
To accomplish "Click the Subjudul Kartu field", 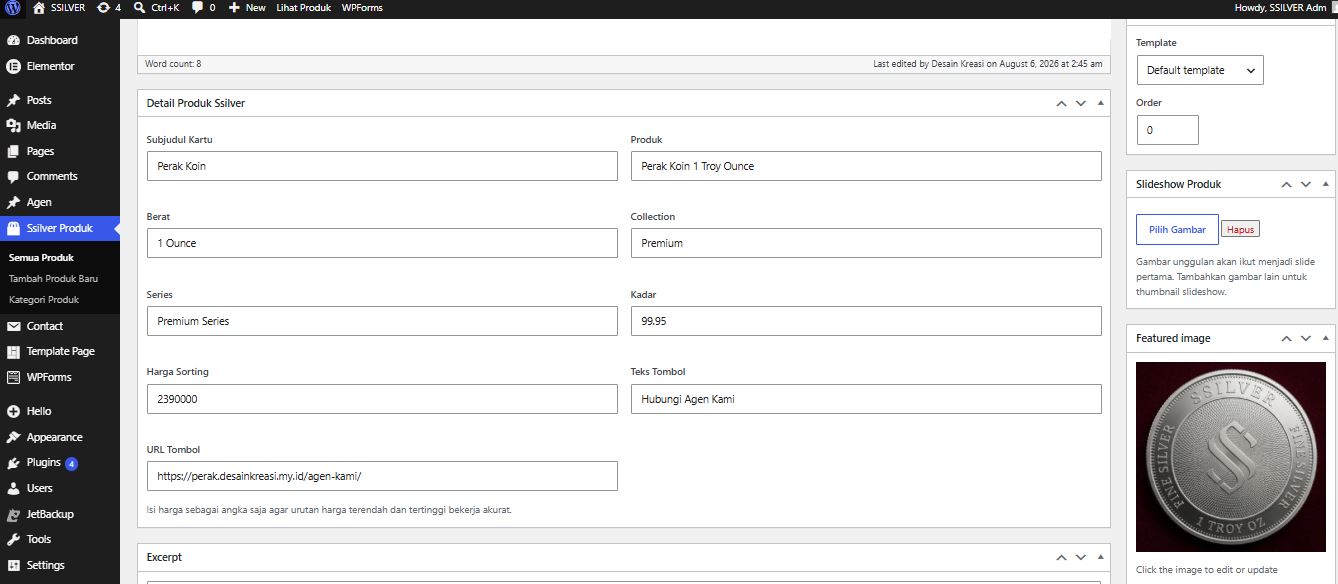I will [382, 166].
